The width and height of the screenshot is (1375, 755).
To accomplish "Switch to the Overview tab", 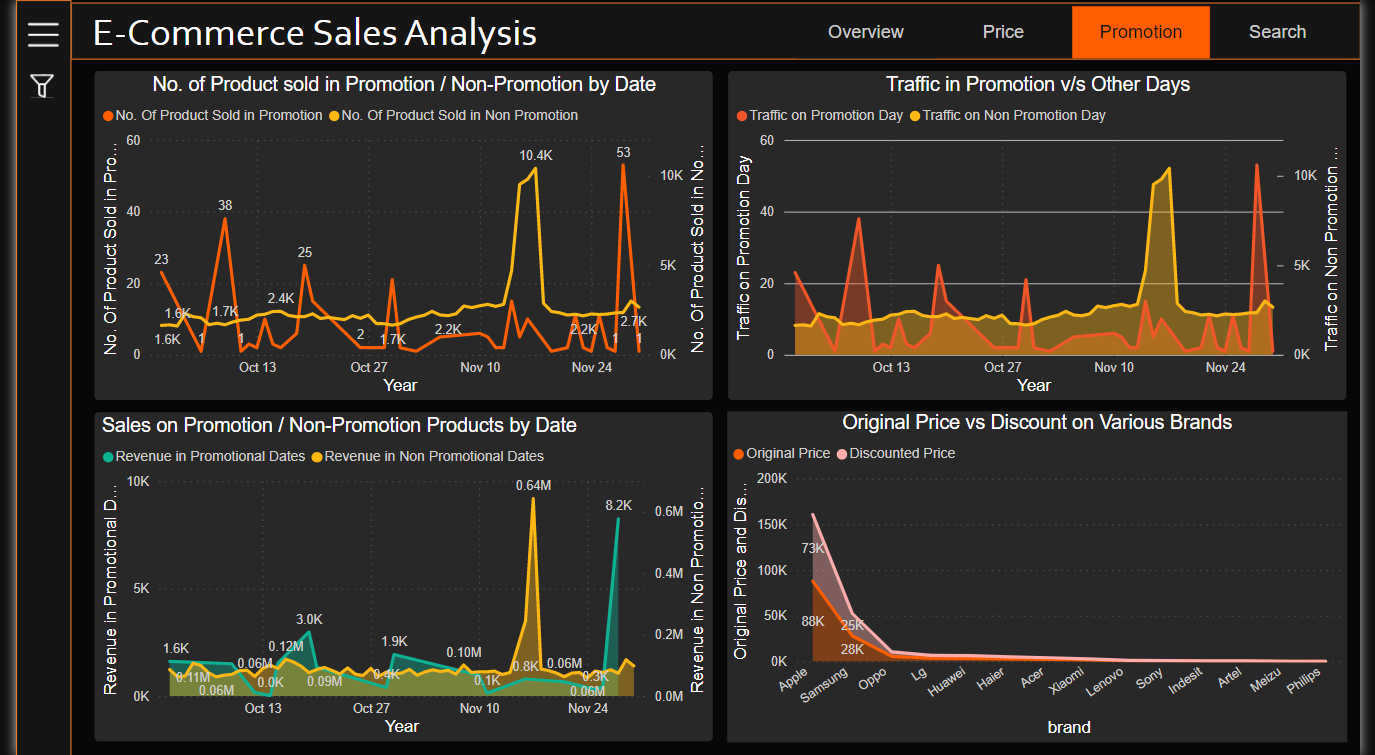I will click(x=864, y=32).
